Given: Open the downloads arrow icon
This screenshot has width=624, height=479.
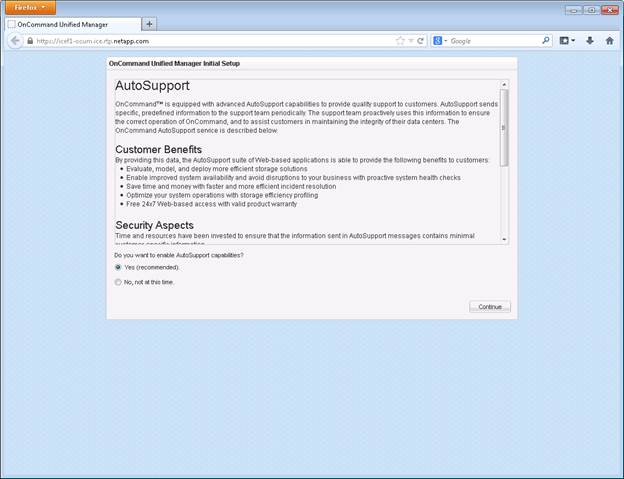Looking at the screenshot, I should [x=590, y=41].
